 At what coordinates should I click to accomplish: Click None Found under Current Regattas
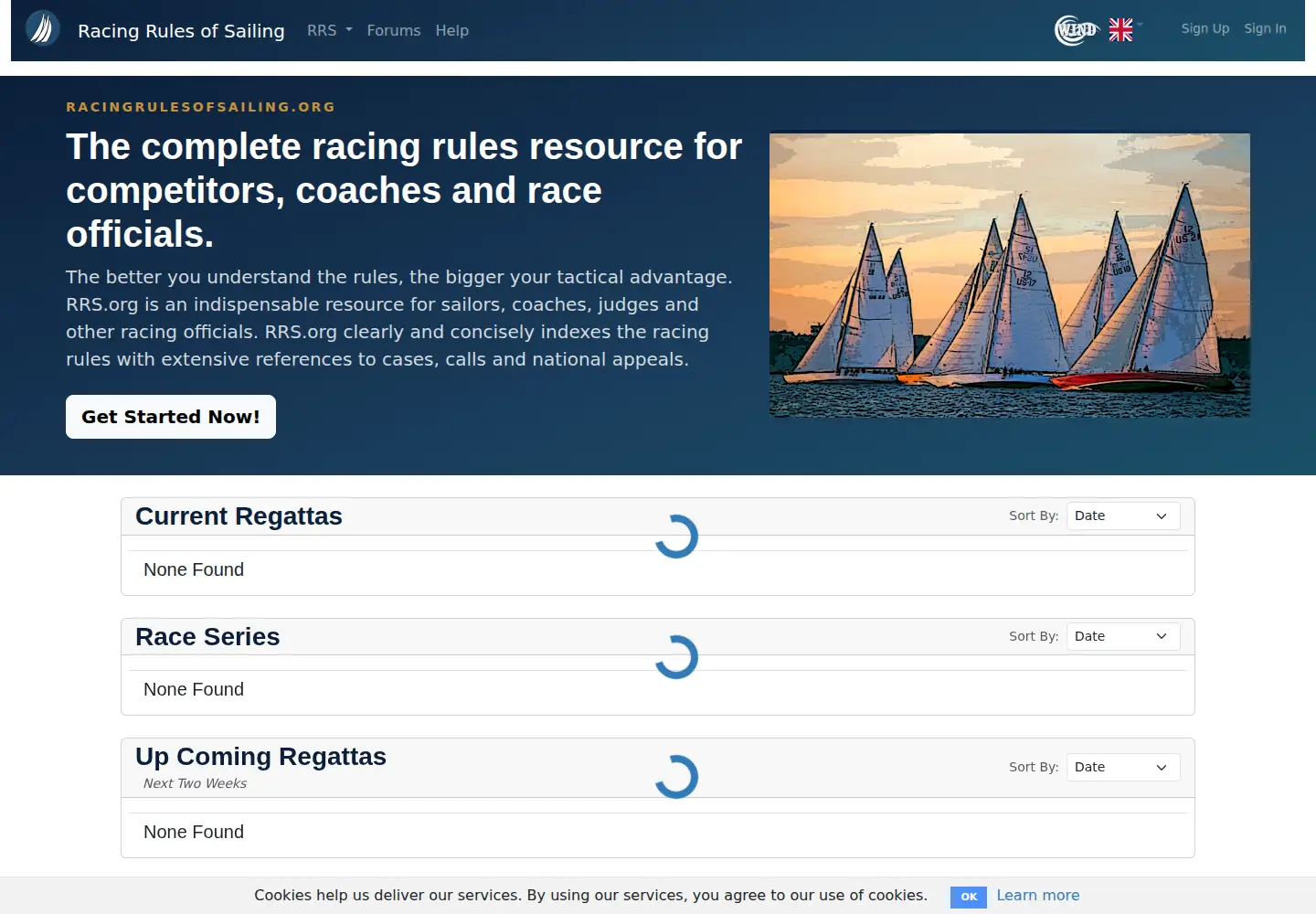pos(194,569)
